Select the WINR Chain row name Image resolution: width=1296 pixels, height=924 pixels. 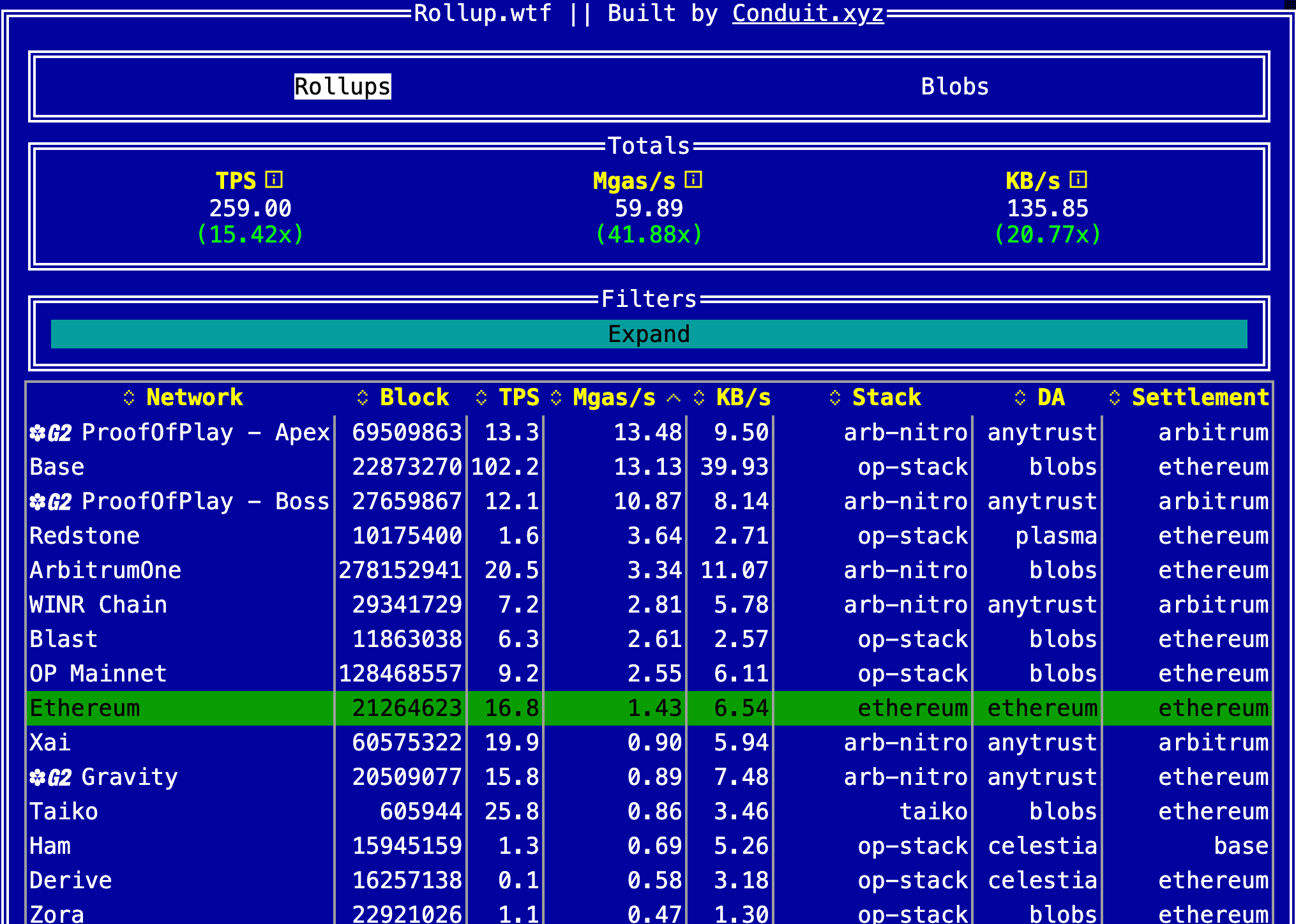tap(98, 605)
